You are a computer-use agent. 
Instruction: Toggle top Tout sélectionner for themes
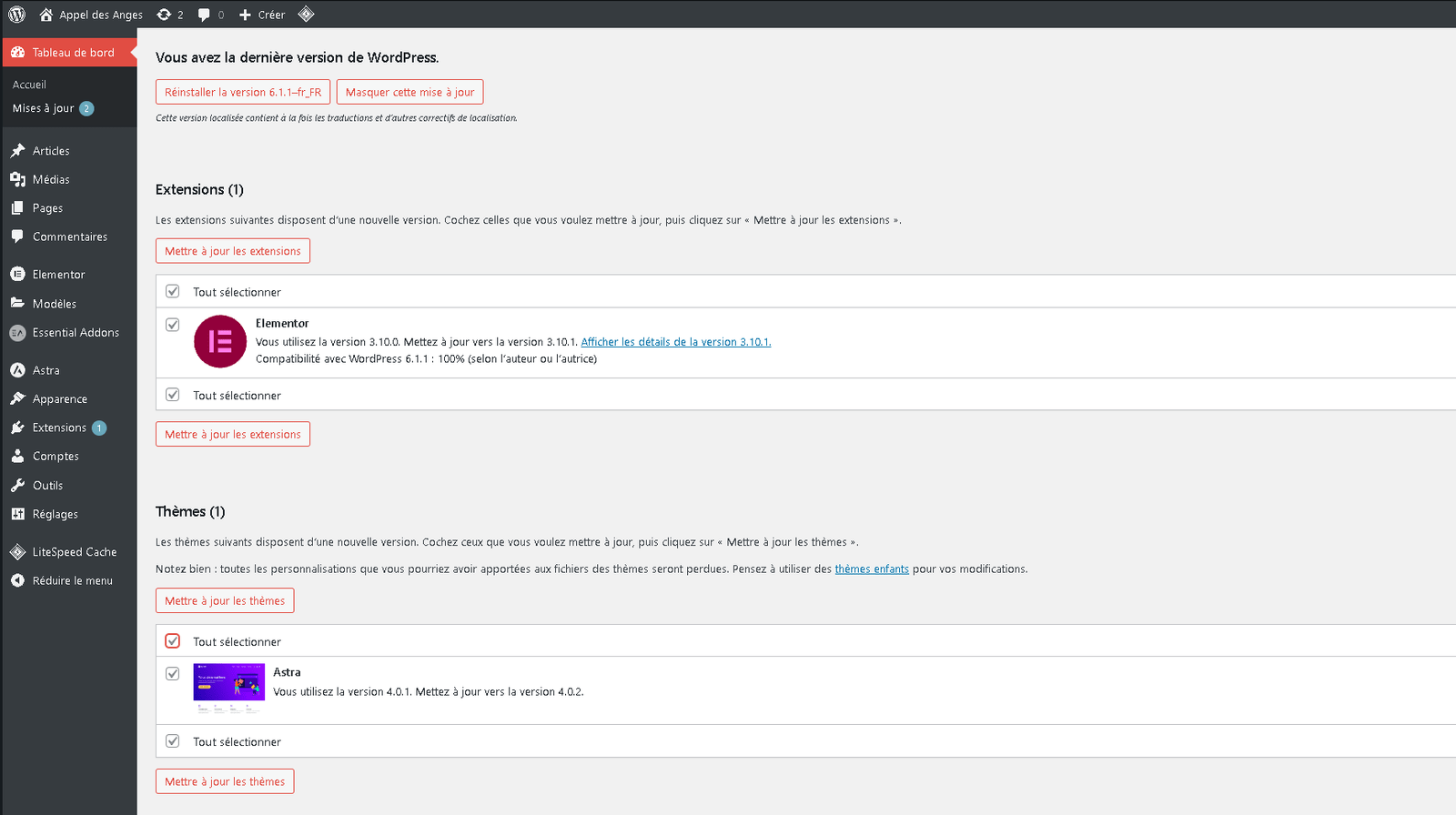pyautogui.click(x=173, y=641)
